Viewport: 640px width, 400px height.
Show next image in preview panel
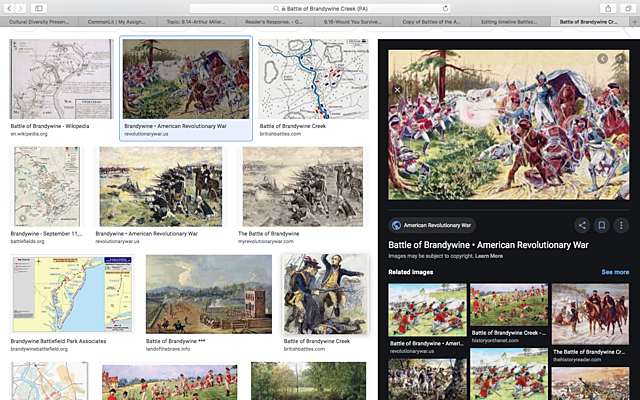coord(620,59)
